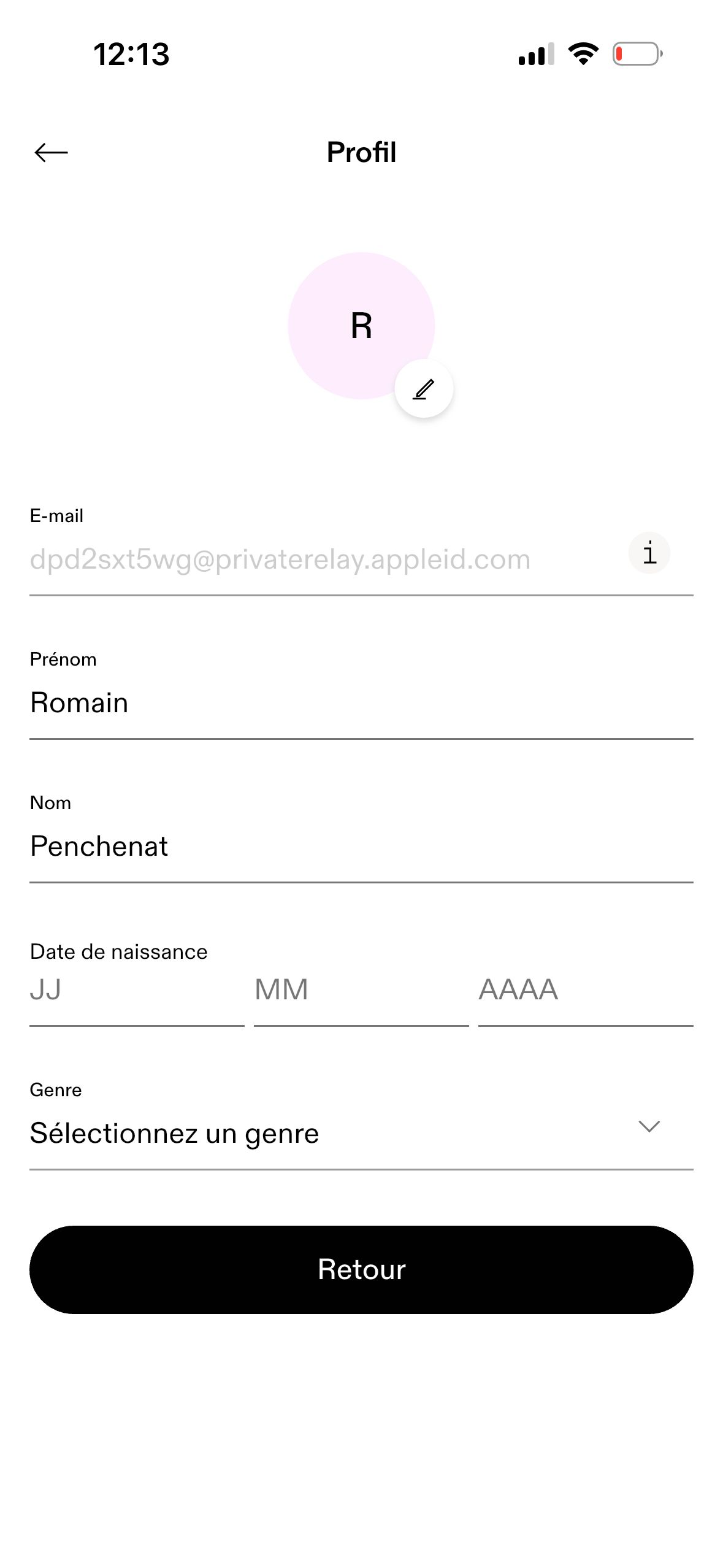Open the e-mail info icon
Viewport: 723px width, 1568px height.
(x=649, y=553)
